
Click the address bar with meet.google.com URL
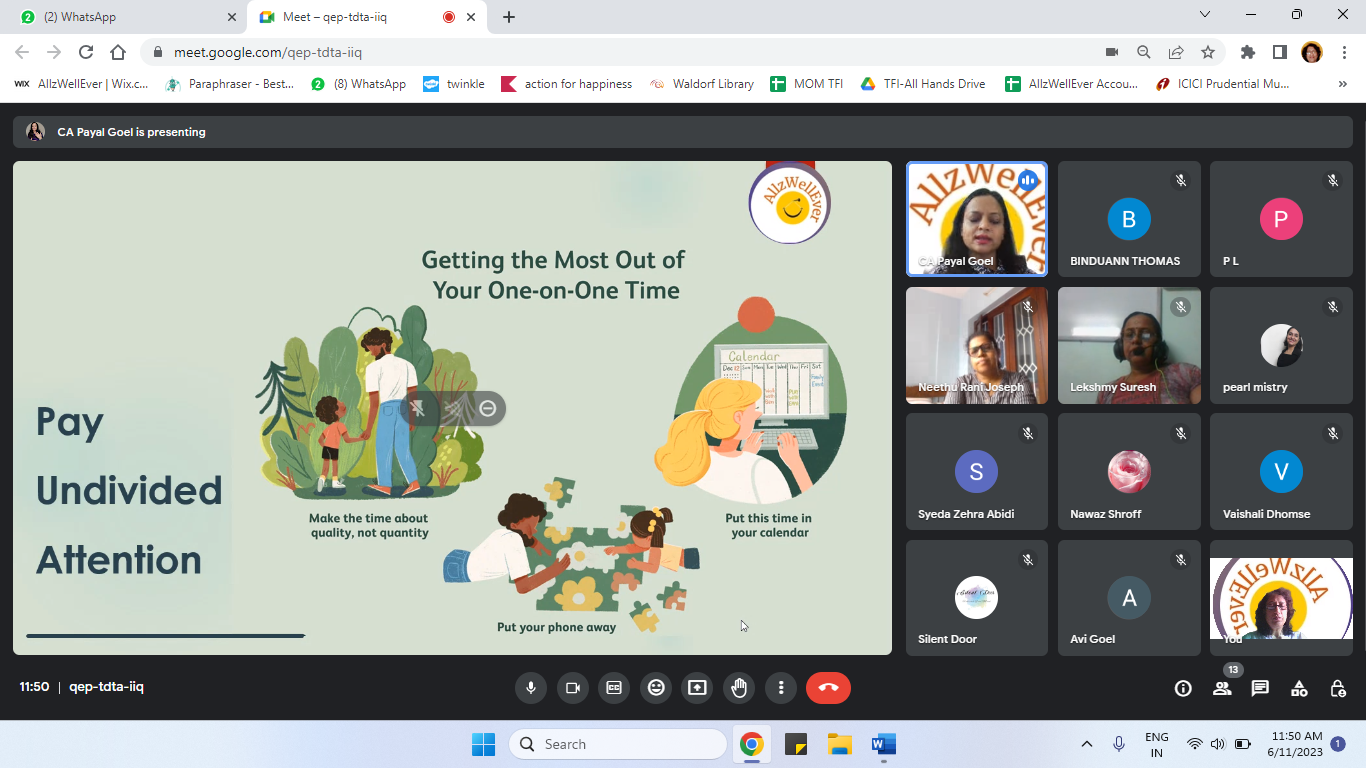[620, 52]
